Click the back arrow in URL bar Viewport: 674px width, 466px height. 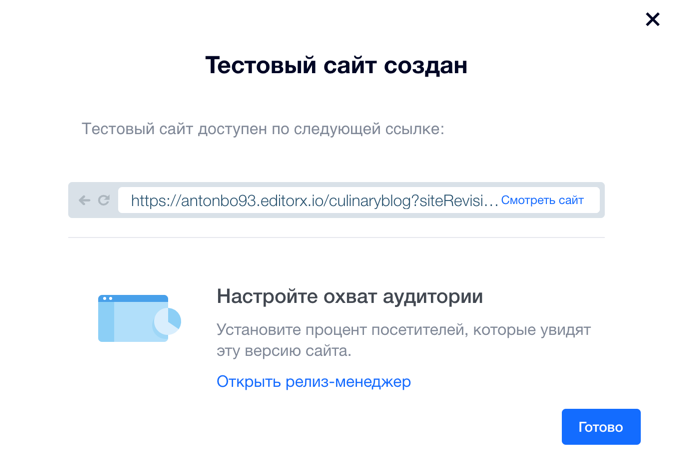tap(85, 200)
